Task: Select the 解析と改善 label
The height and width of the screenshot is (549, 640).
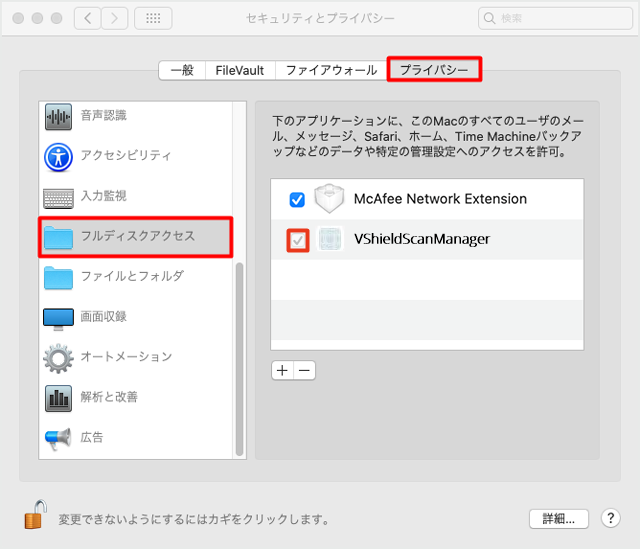Action: pyautogui.click(x=109, y=397)
